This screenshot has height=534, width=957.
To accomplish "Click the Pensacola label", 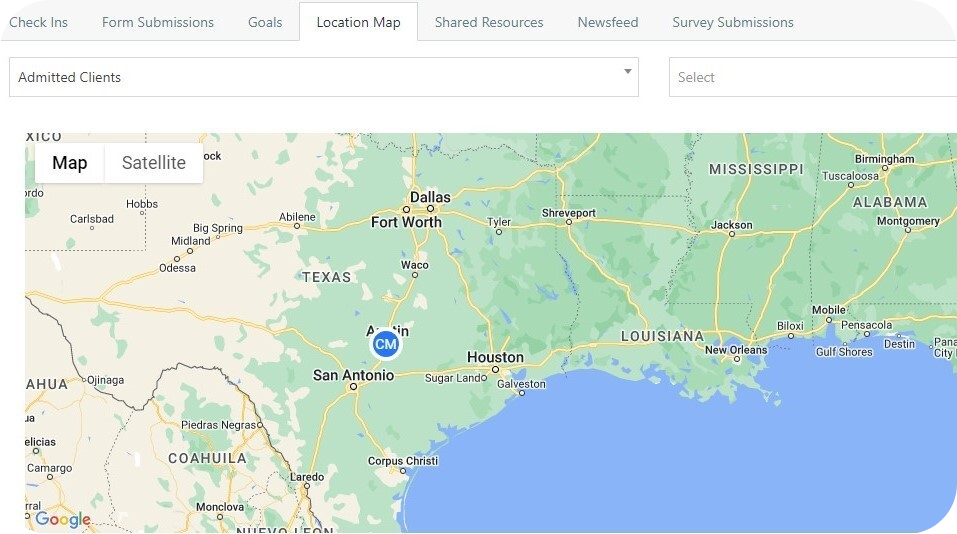I will click(867, 325).
